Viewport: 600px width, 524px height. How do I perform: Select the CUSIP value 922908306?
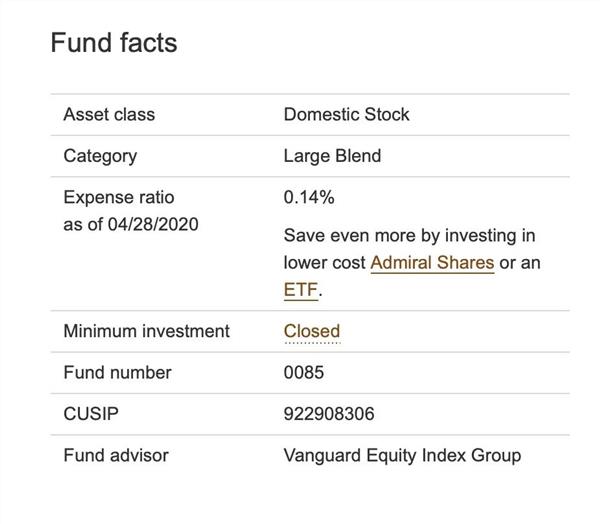click(x=329, y=414)
